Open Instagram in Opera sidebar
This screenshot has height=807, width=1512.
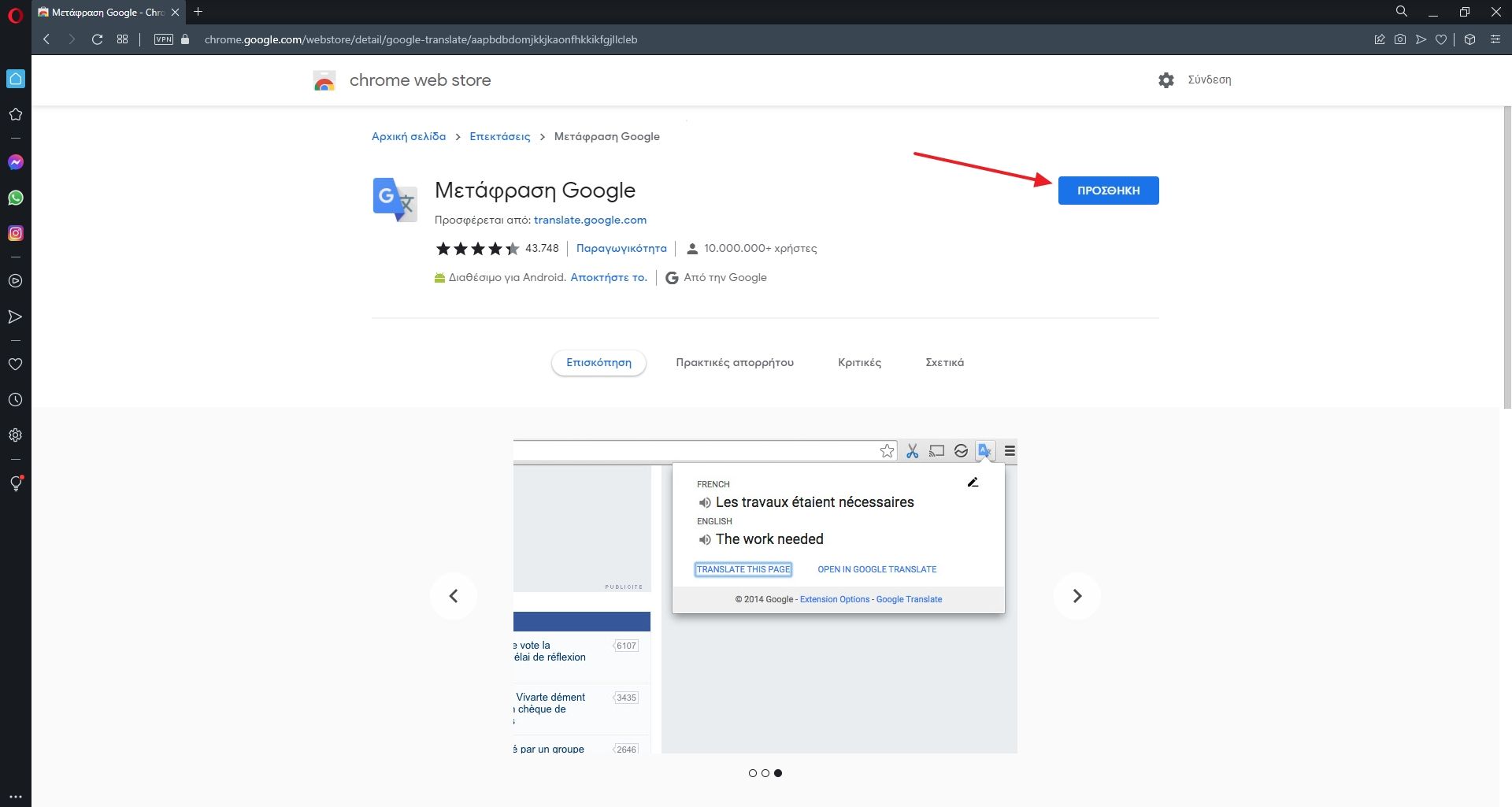click(16, 233)
